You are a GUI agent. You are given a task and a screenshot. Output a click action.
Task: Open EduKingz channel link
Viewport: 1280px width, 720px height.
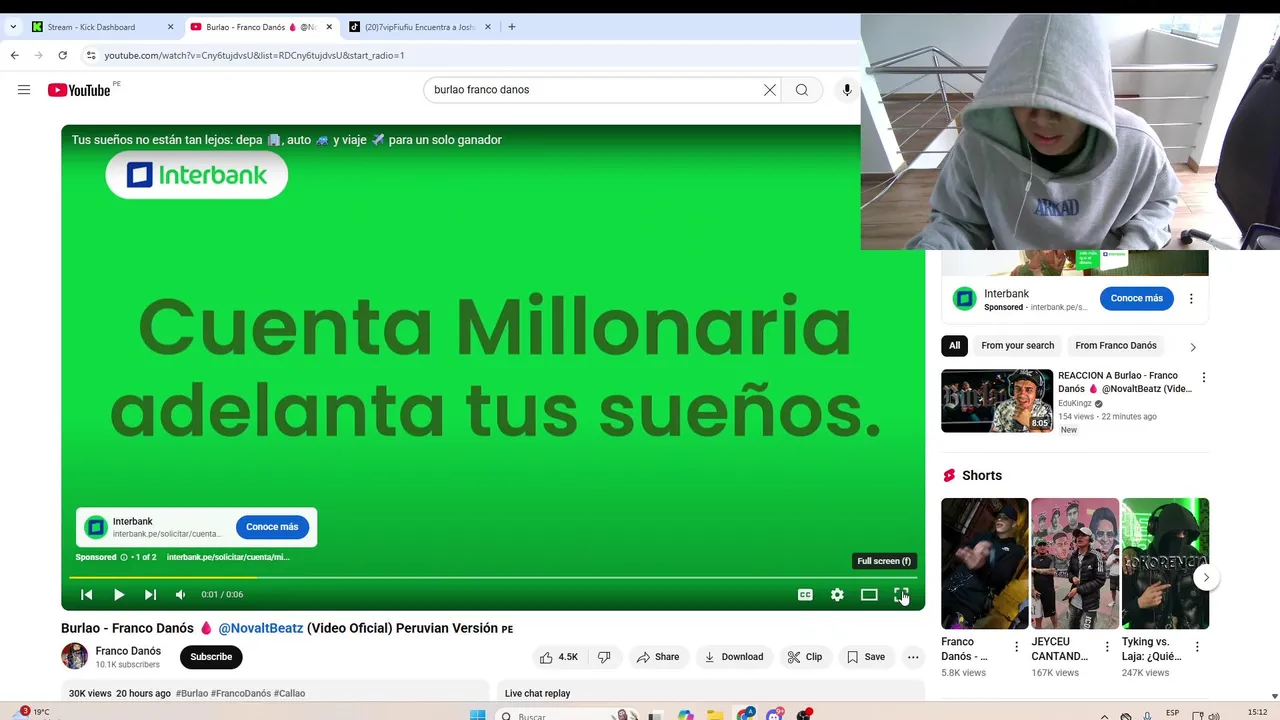pos(1075,404)
